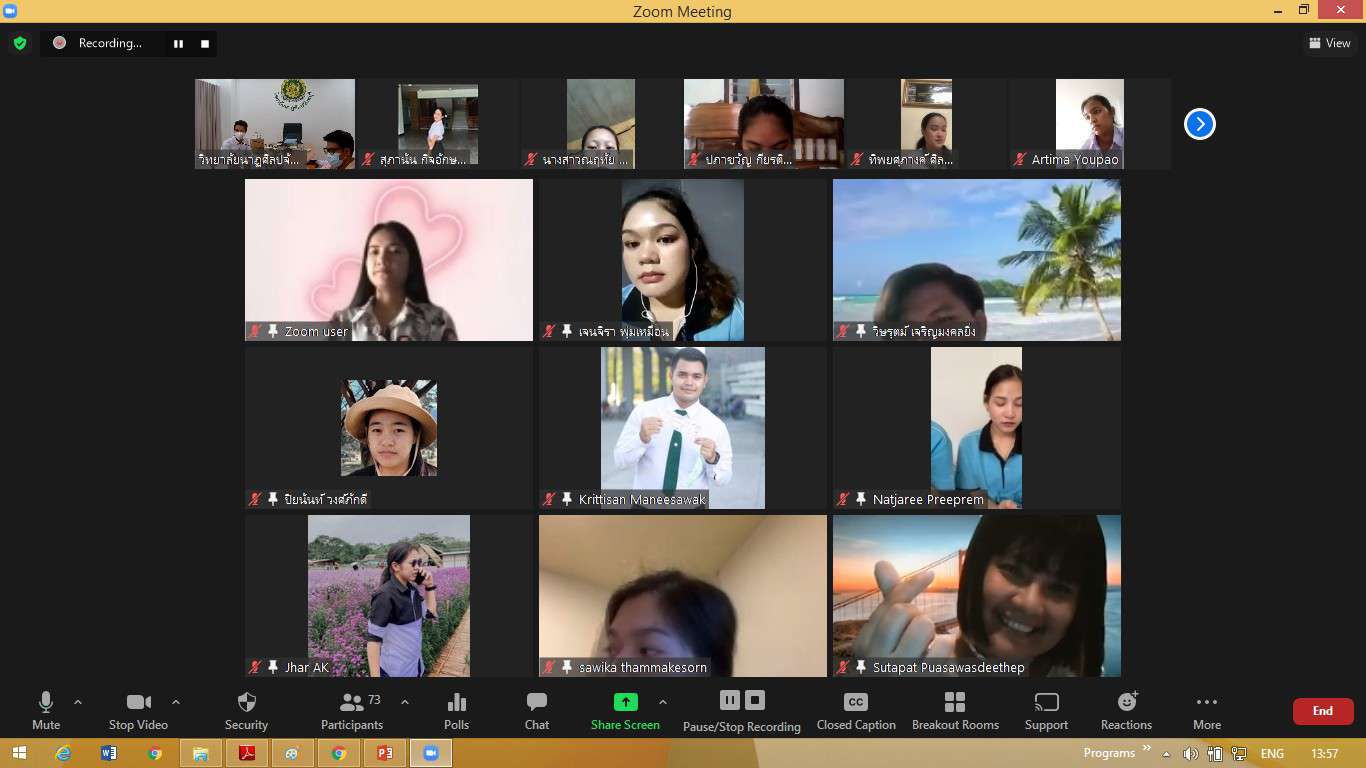Screen dimensions: 1366x768
Task: Enable Closed Caption
Action: click(x=856, y=711)
